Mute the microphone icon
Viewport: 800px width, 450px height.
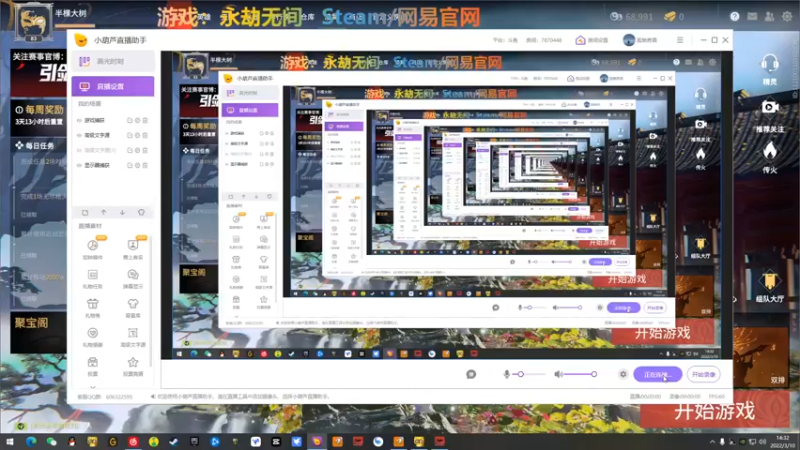point(507,374)
